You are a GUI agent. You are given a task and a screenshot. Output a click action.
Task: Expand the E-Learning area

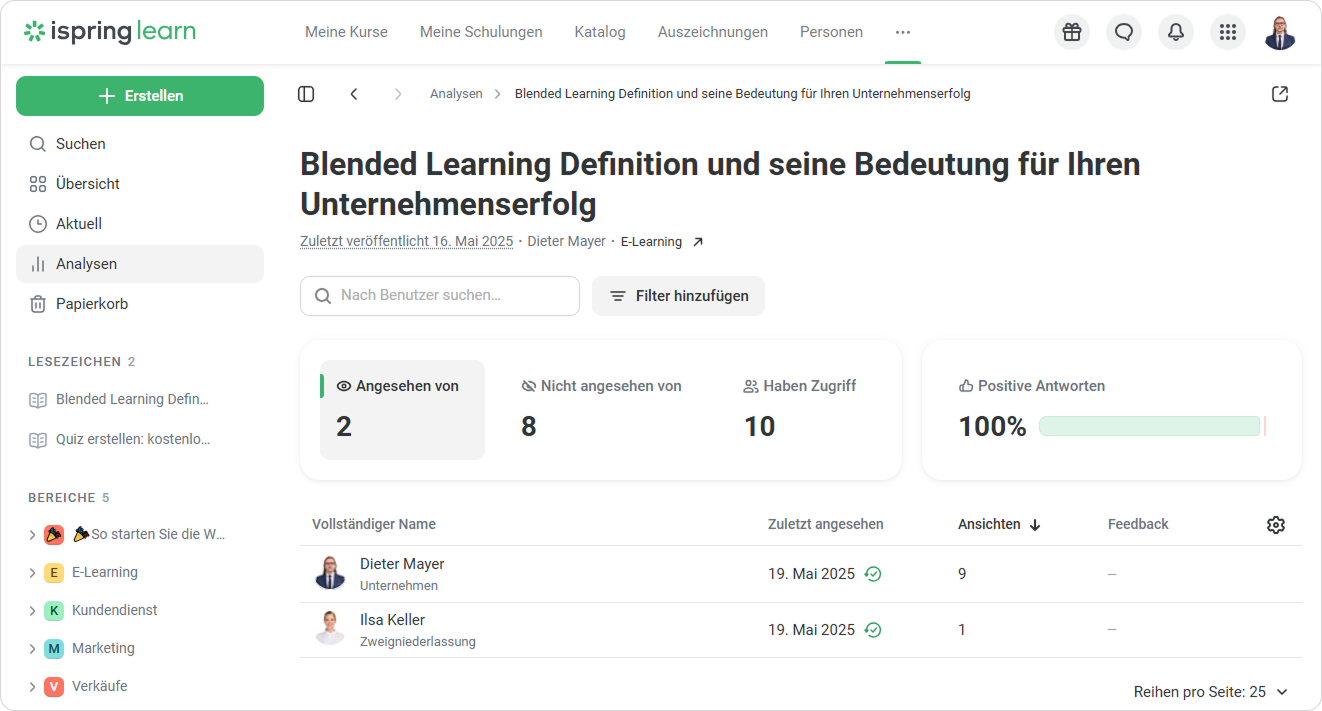32,573
